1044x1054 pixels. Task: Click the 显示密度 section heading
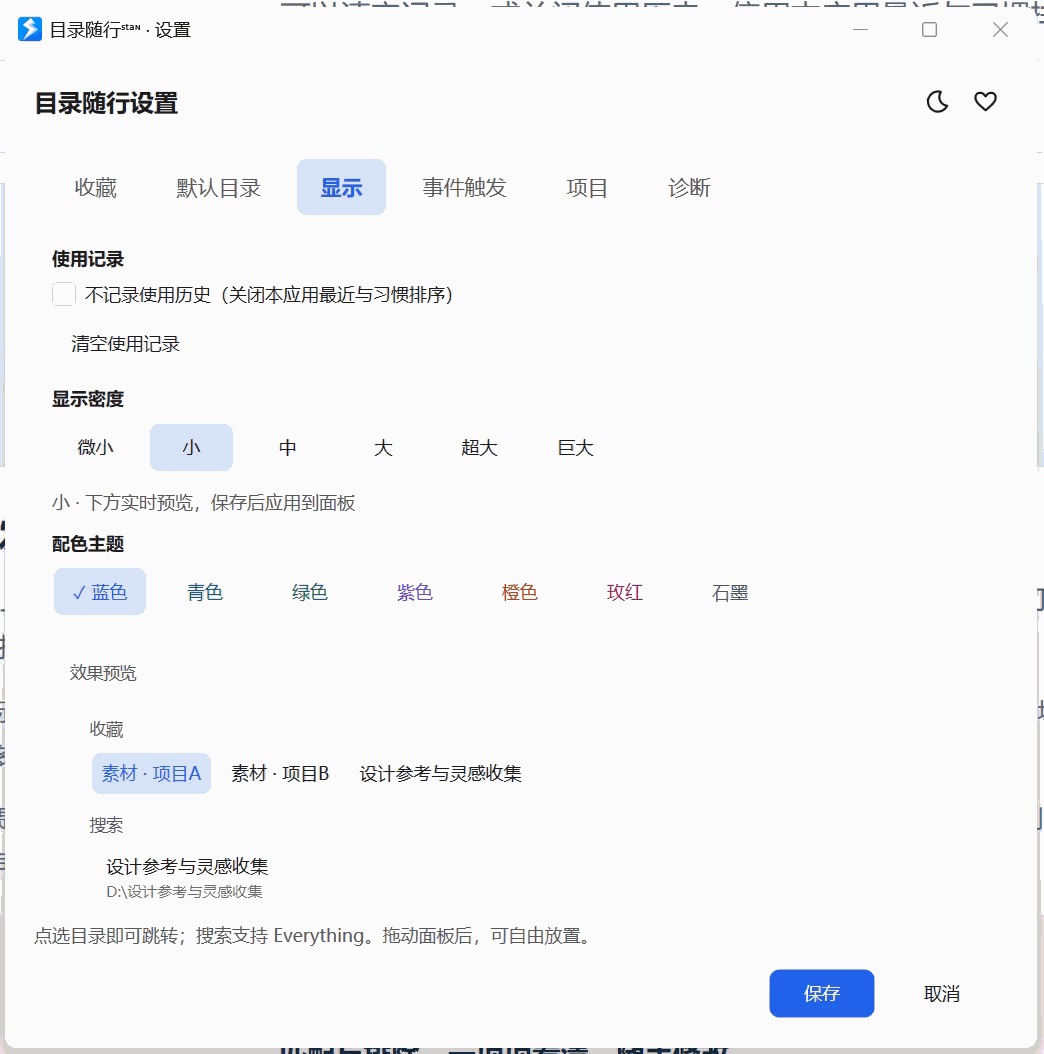[x=88, y=399]
